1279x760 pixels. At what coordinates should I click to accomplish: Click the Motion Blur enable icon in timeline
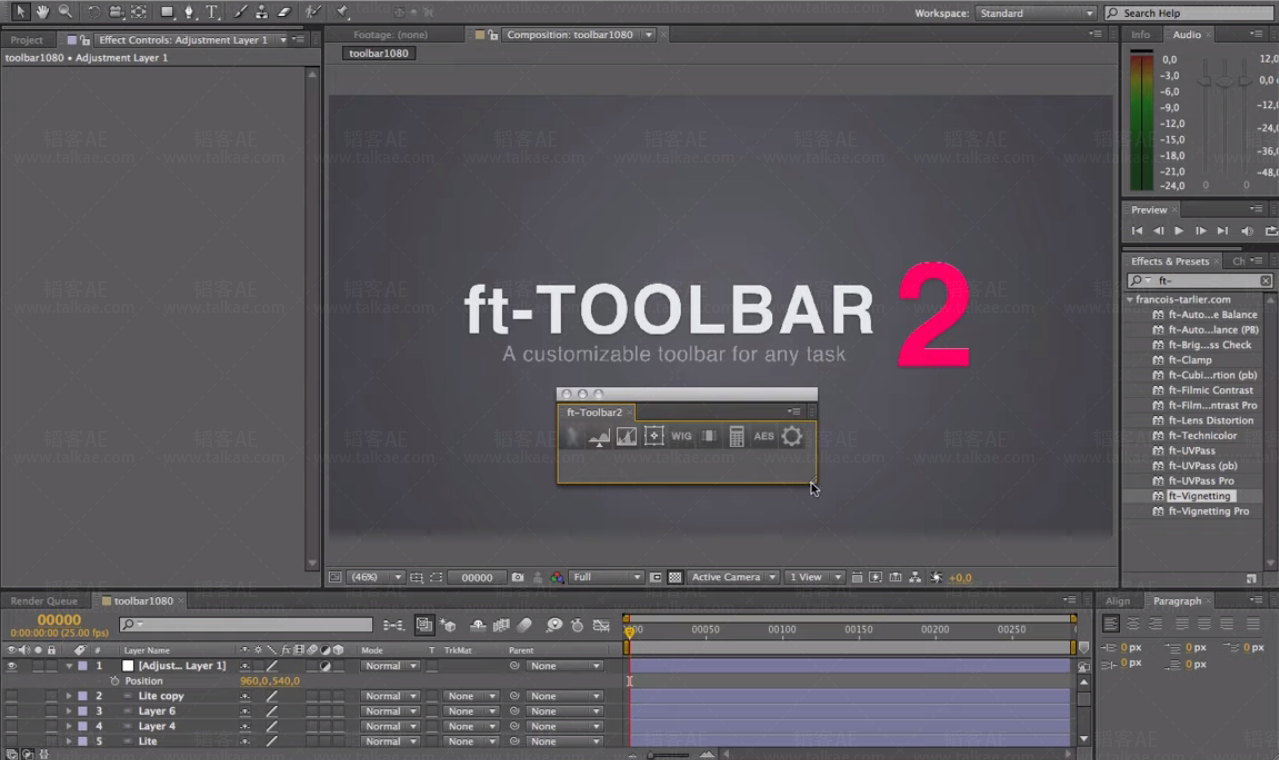524,625
